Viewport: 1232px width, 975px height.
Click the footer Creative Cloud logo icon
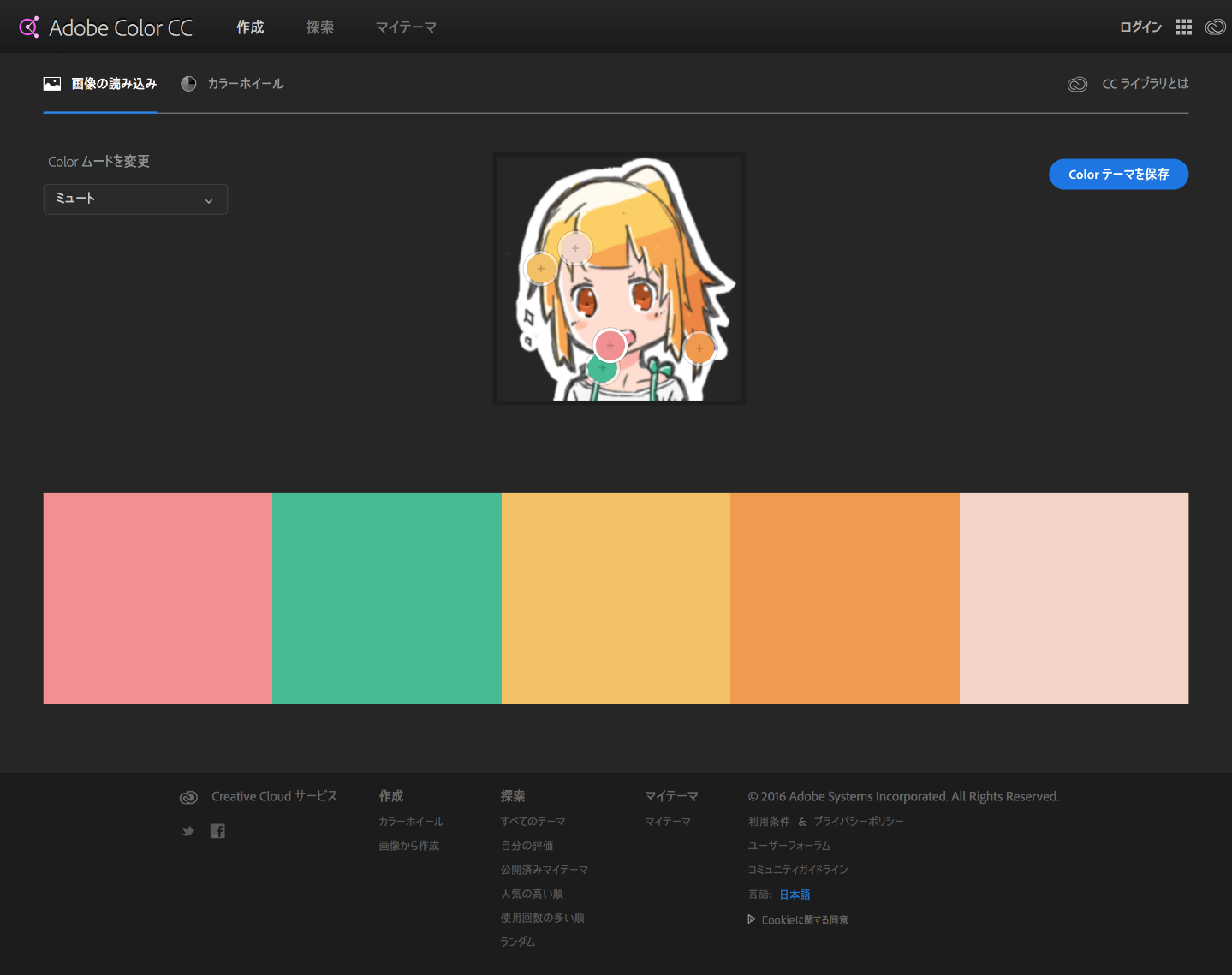[188, 797]
